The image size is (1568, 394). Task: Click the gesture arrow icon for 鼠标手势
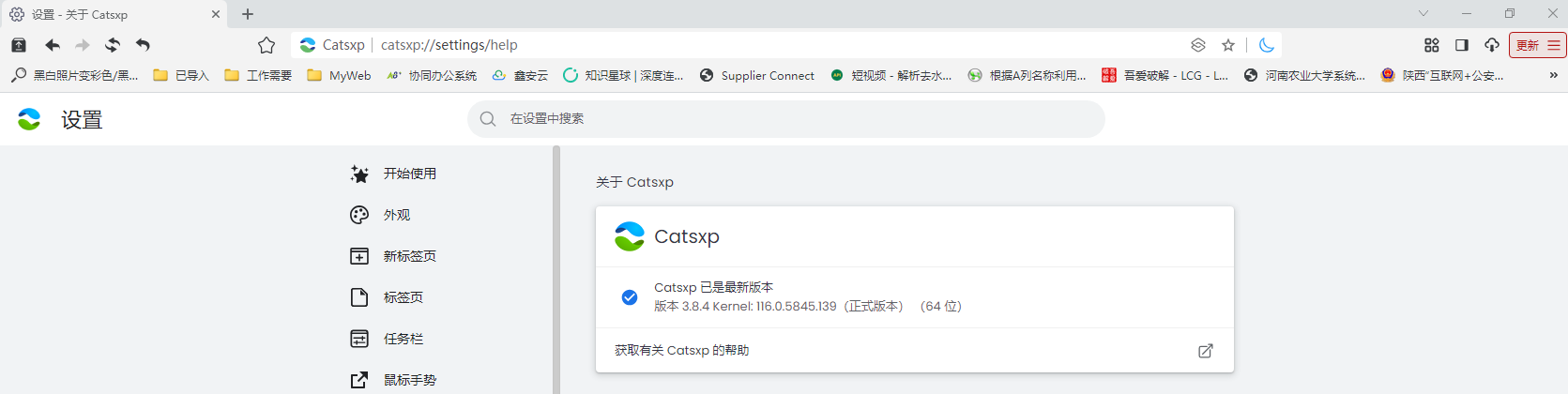359,380
